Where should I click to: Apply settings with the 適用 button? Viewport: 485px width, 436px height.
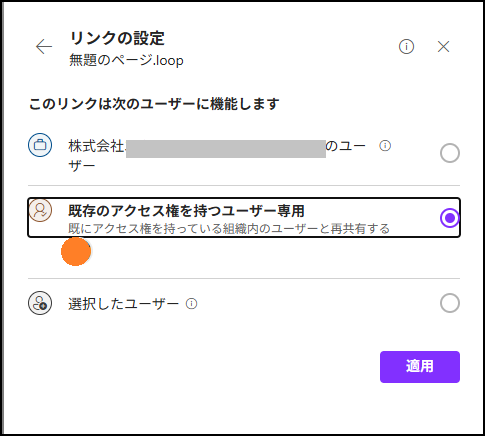pyautogui.click(x=420, y=367)
